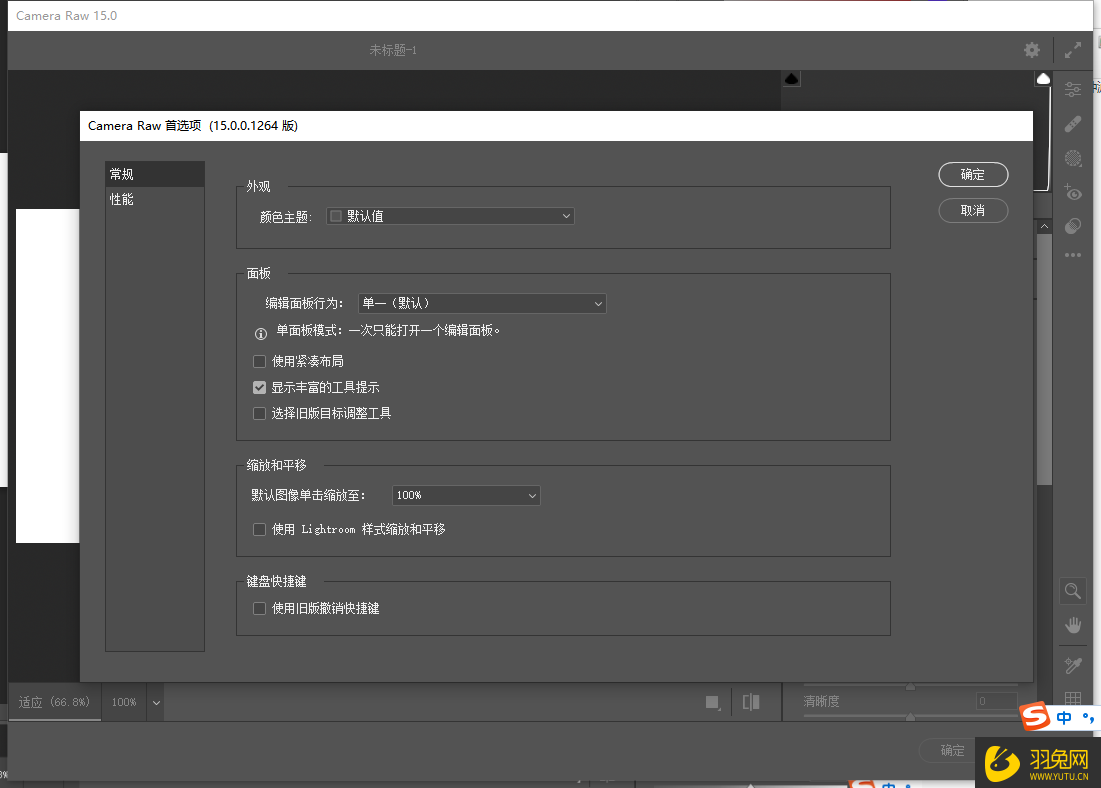Open 默认图像单击缩放至 100% dropdown
The image size is (1101, 788).
466,495
